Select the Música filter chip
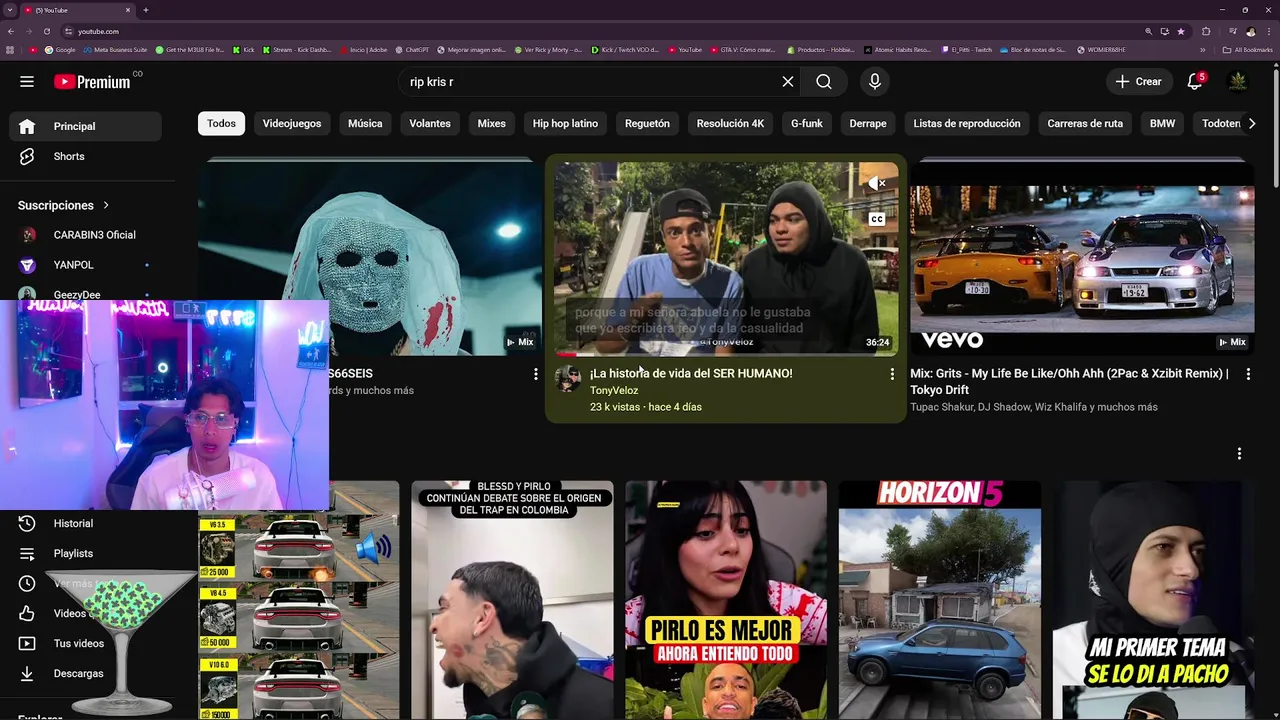This screenshot has height=720, width=1280. point(365,124)
